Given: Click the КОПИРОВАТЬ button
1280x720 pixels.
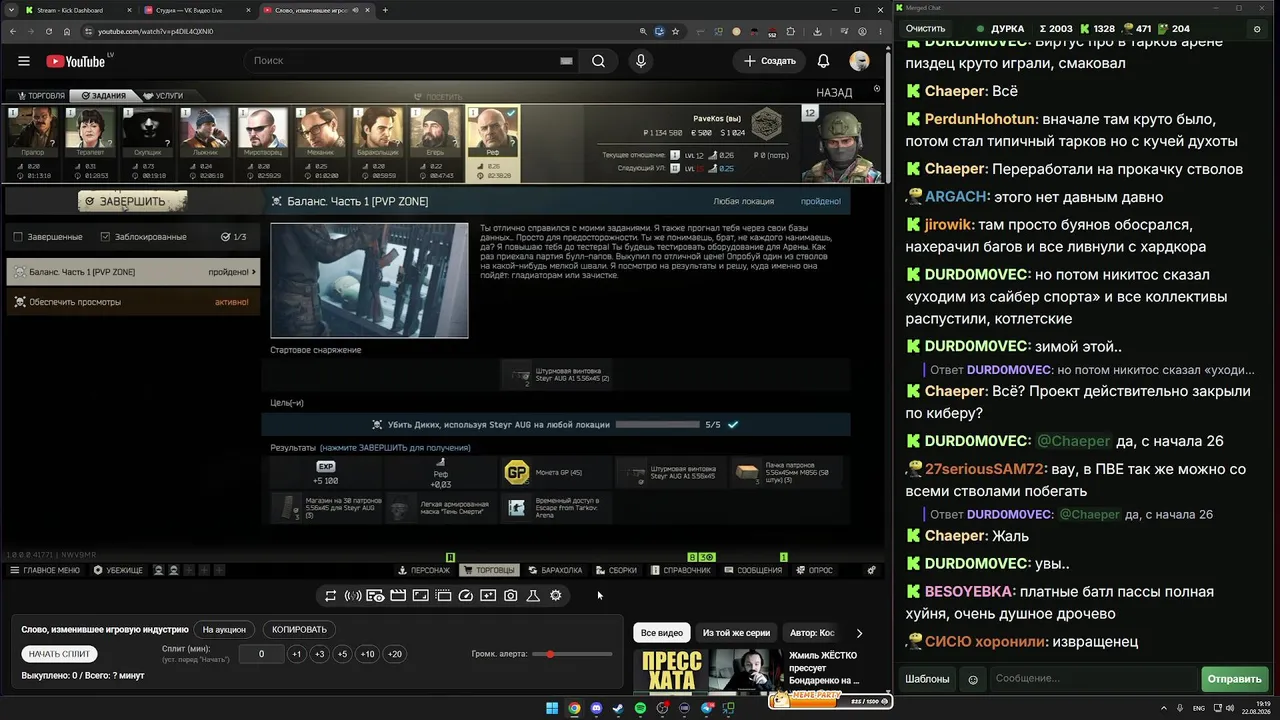Looking at the screenshot, I should pyautogui.click(x=300, y=630).
